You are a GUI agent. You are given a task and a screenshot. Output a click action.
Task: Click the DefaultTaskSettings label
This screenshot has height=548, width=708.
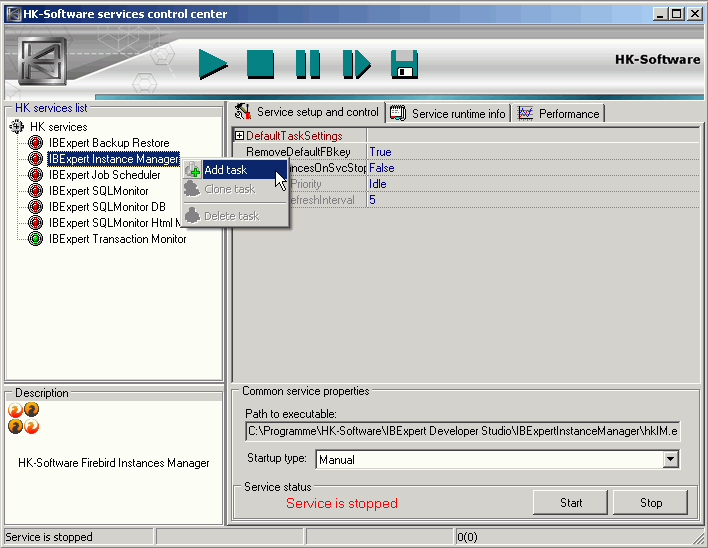[x=294, y=135]
